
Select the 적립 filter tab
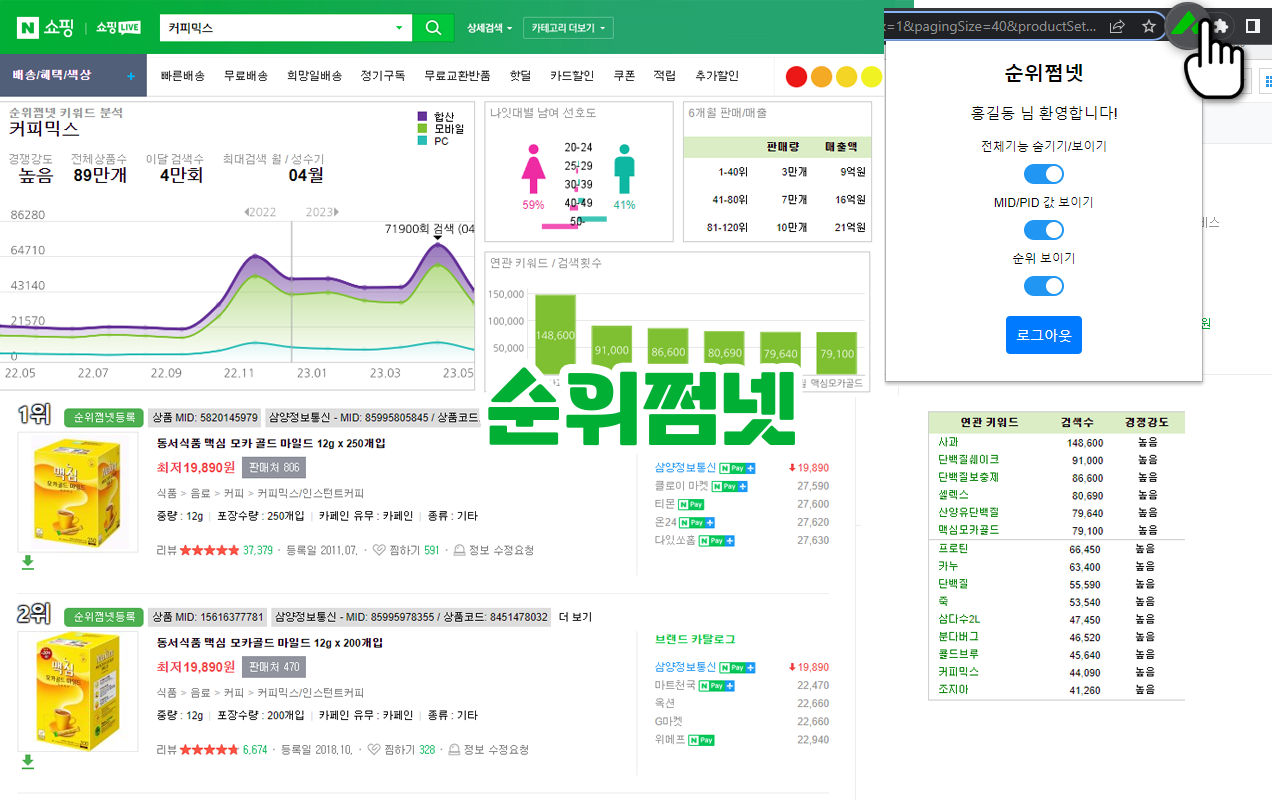coord(664,76)
